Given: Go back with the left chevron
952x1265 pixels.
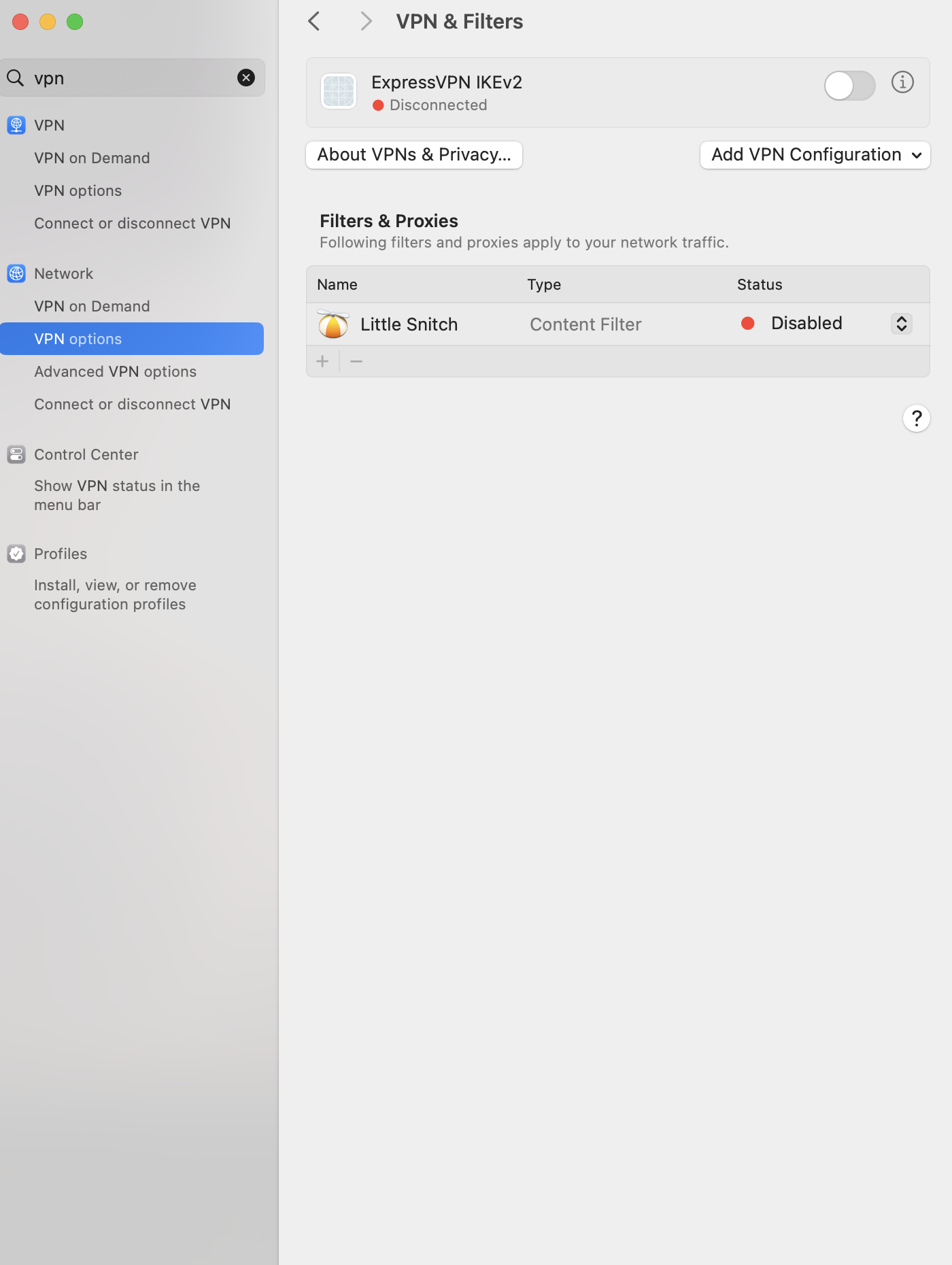Looking at the screenshot, I should [314, 21].
